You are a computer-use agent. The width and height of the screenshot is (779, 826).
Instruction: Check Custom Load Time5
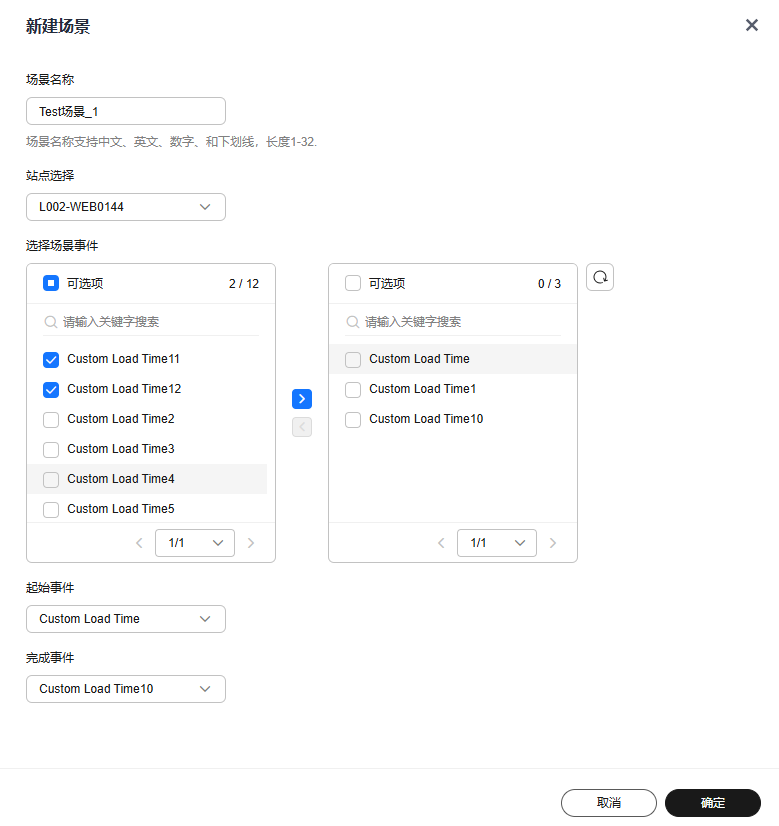(x=51, y=510)
